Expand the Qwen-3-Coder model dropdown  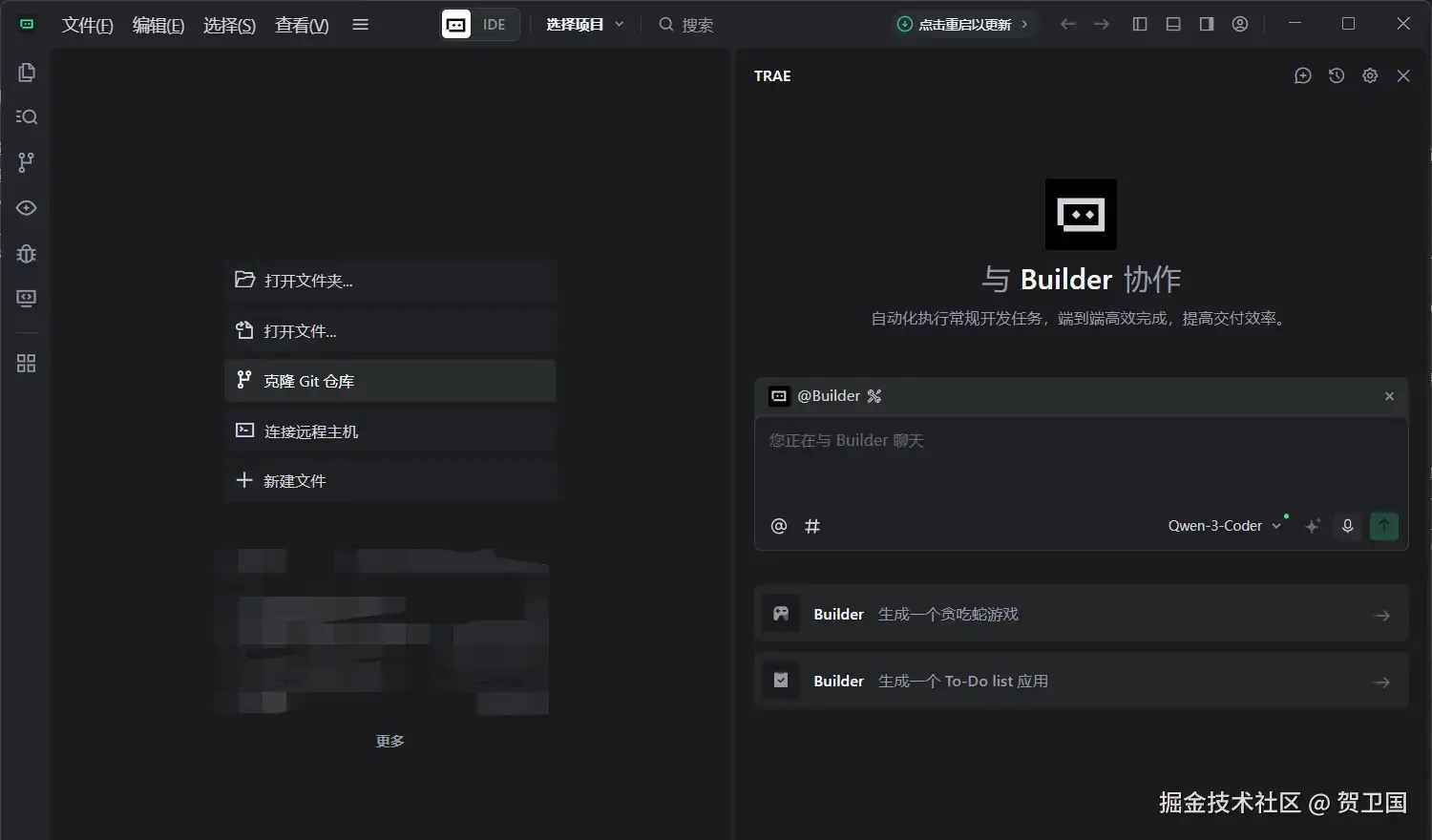coord(1225,526)
